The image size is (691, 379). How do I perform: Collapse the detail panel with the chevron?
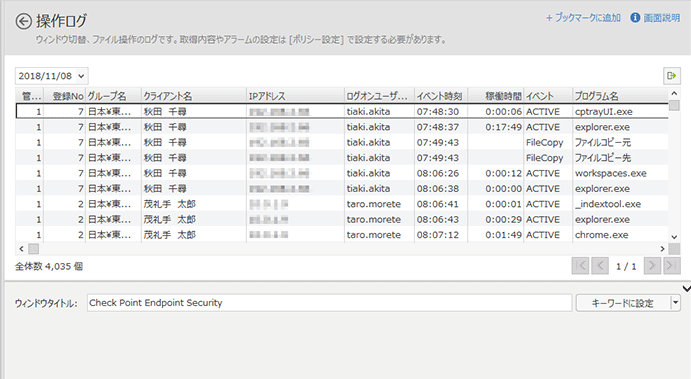pyautogui.click(x=687, y=289)
